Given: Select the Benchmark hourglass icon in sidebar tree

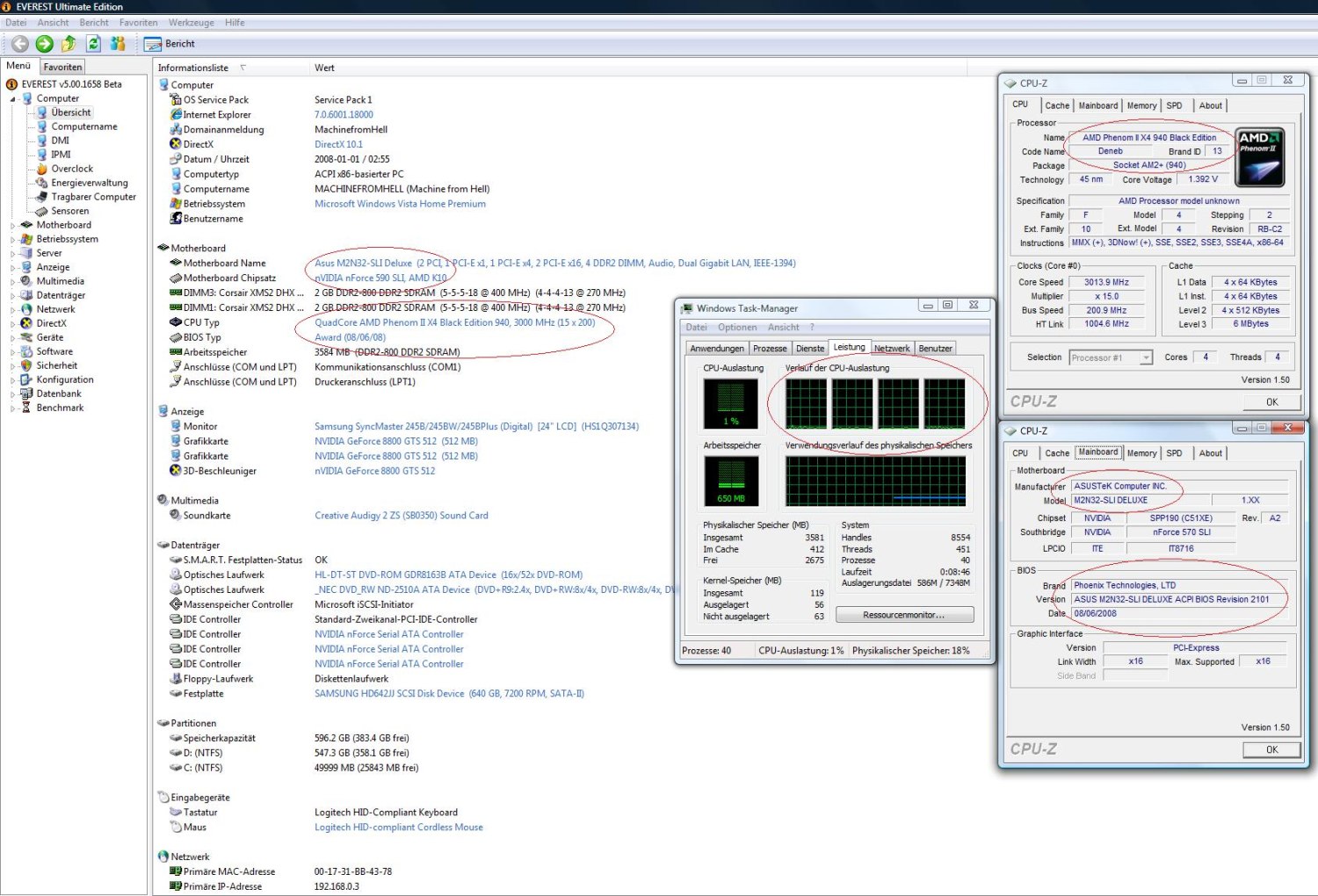Looking at the screenshot, I should pos(26,408).
